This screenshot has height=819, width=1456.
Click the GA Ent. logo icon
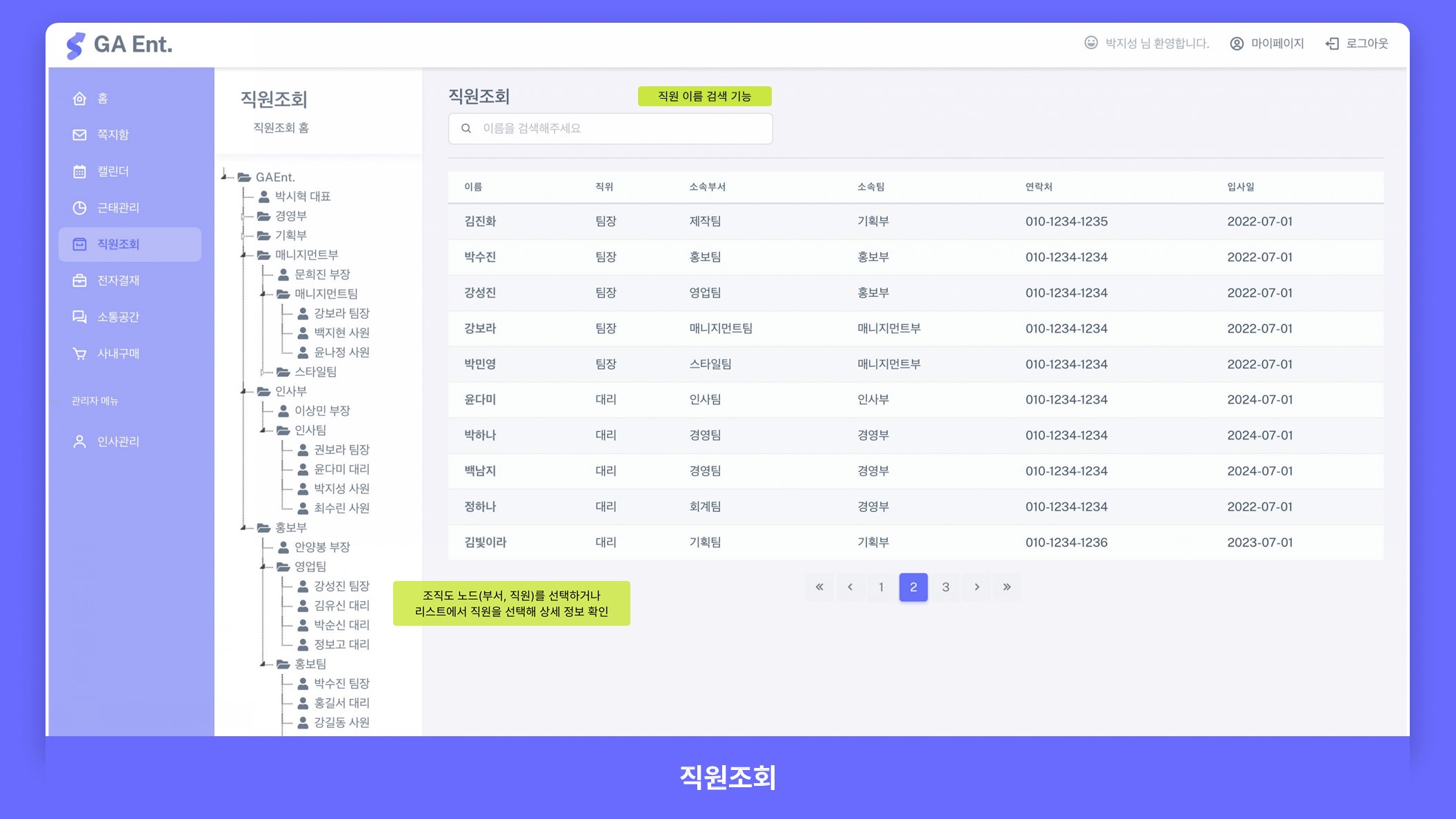point(76,46)
